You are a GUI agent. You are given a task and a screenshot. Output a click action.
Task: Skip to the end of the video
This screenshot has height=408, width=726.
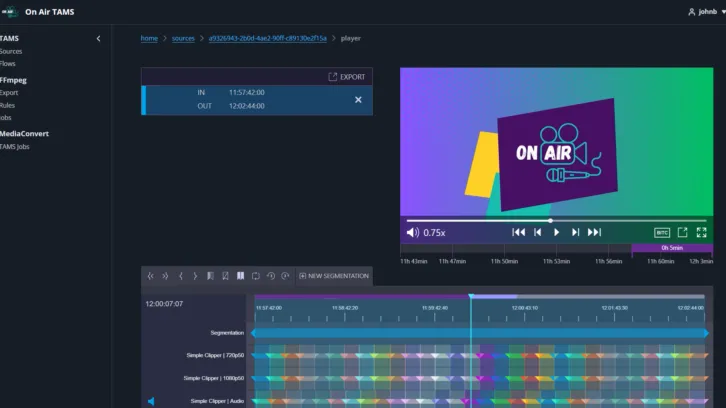pyautogui.click(x=594, y=232)
